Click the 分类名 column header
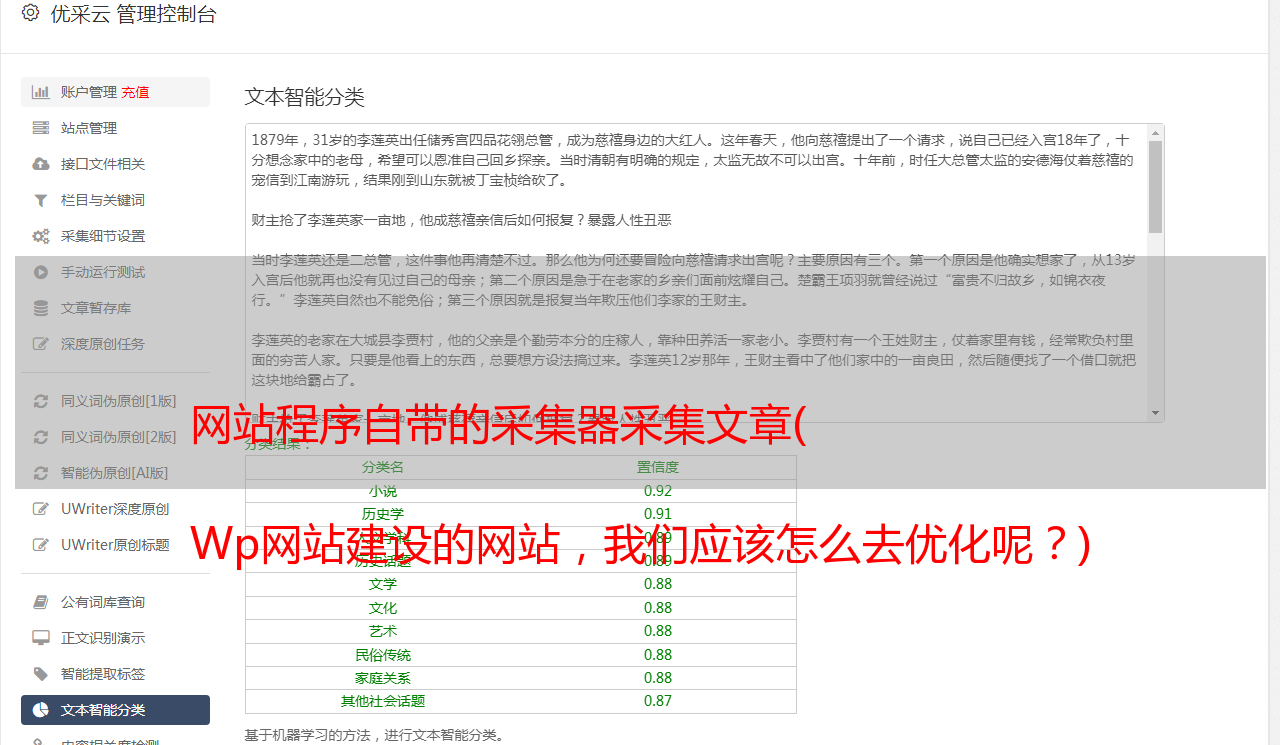This screenshot has height=745, width=1280. click(x=383, y=467)
